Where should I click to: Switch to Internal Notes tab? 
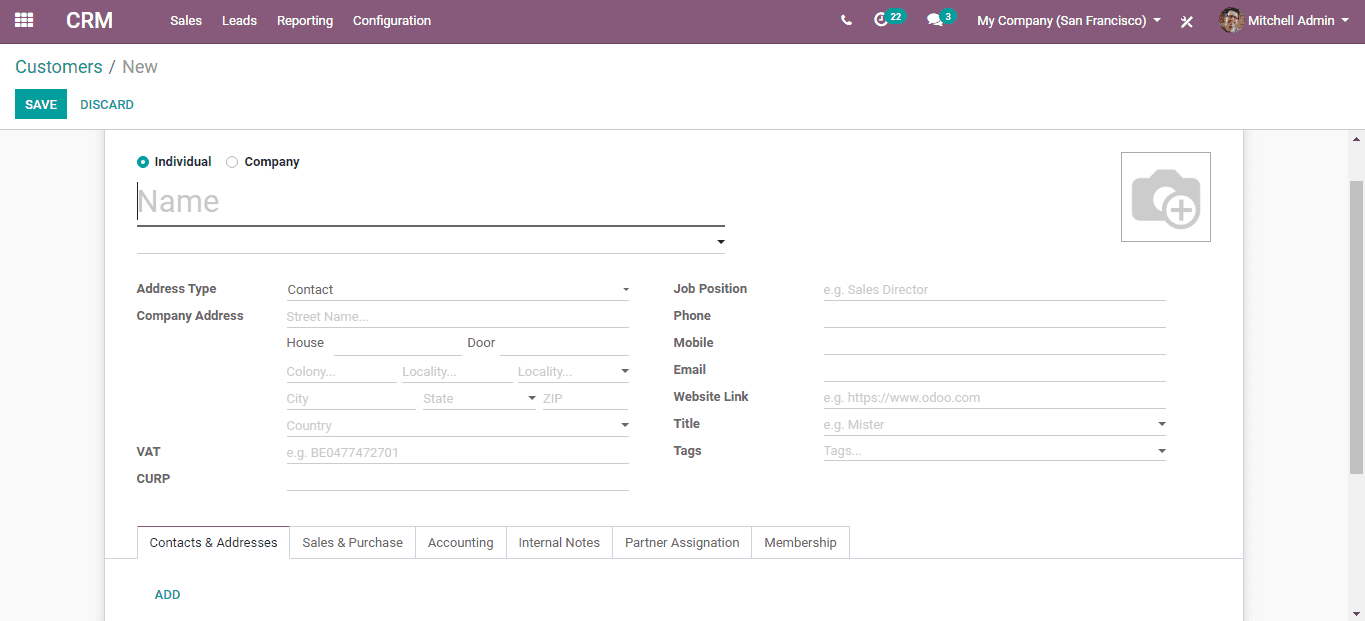559,543
